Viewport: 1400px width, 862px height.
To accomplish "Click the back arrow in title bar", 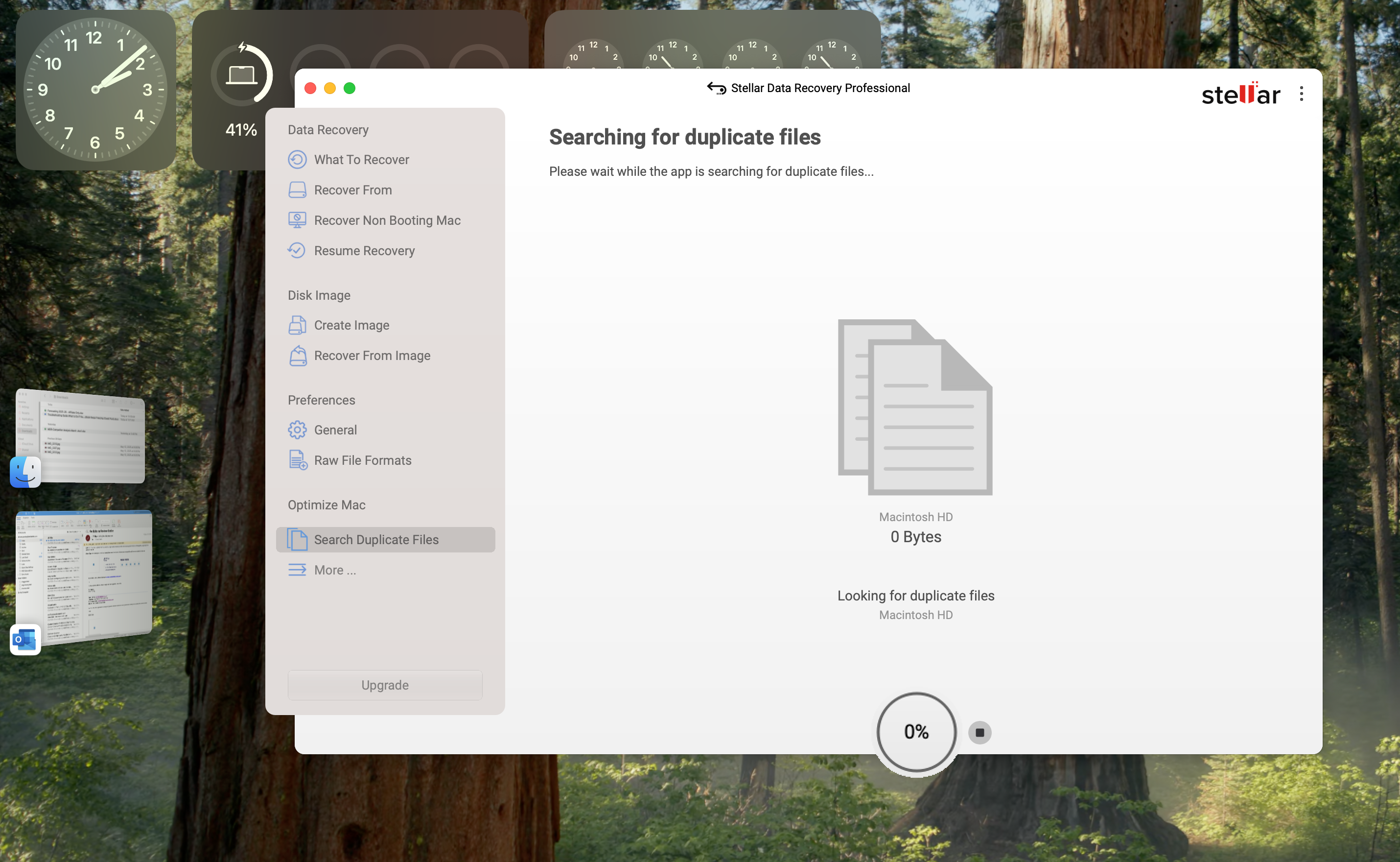I will tap(716, 88).
